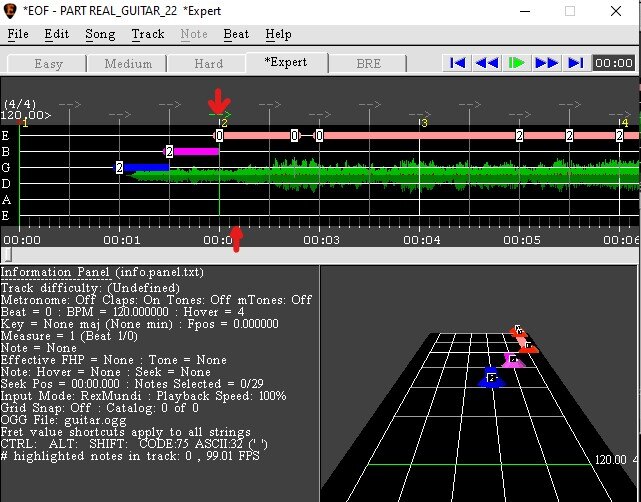Click the OGG File: guitar.ogg line

point(63,420)
